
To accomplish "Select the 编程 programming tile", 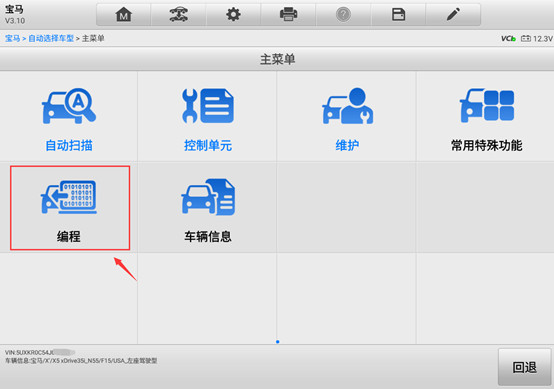I will click(x=70, y=208).
